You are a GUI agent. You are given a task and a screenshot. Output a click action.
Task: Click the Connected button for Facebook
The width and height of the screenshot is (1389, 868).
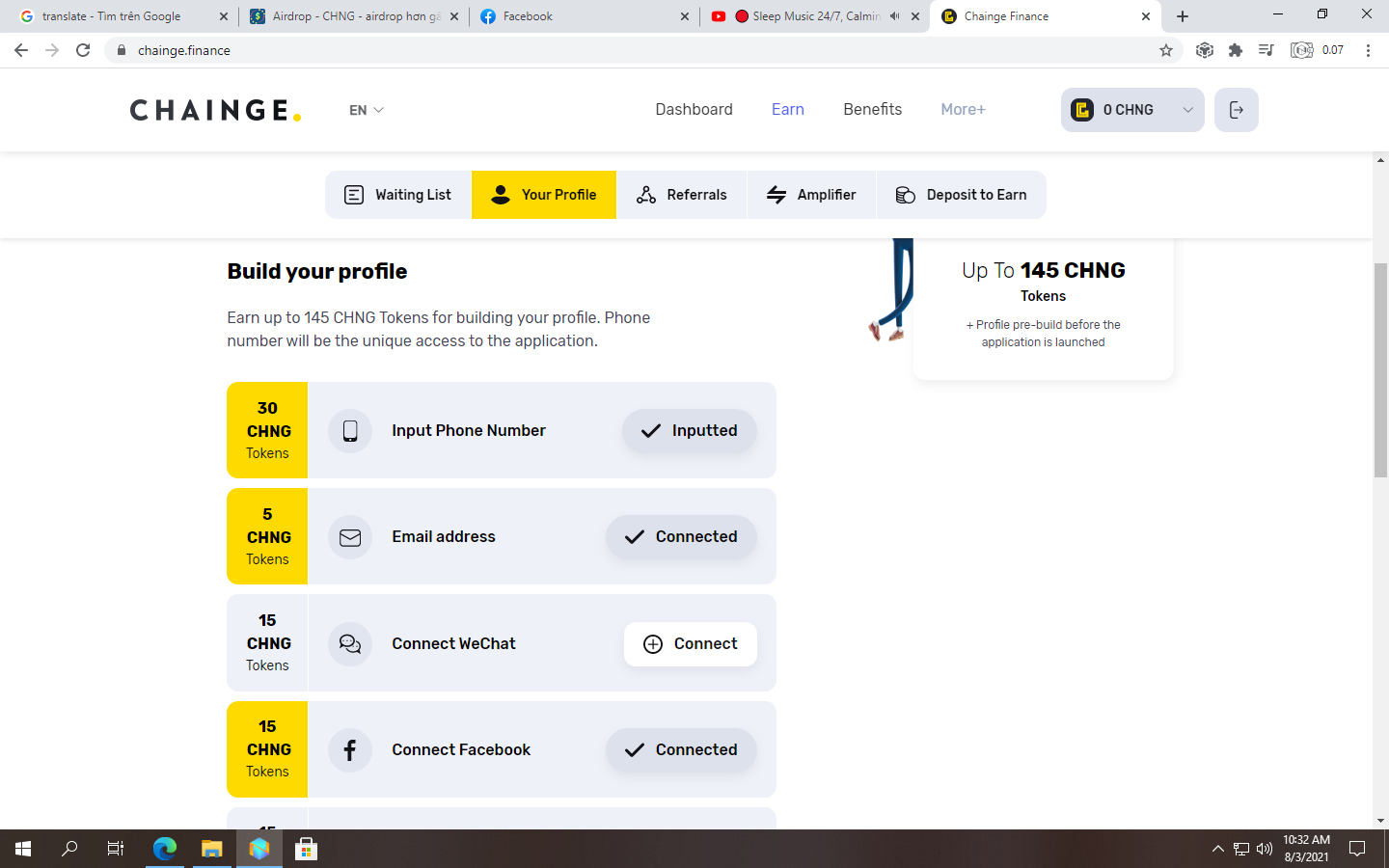point(681,750)
